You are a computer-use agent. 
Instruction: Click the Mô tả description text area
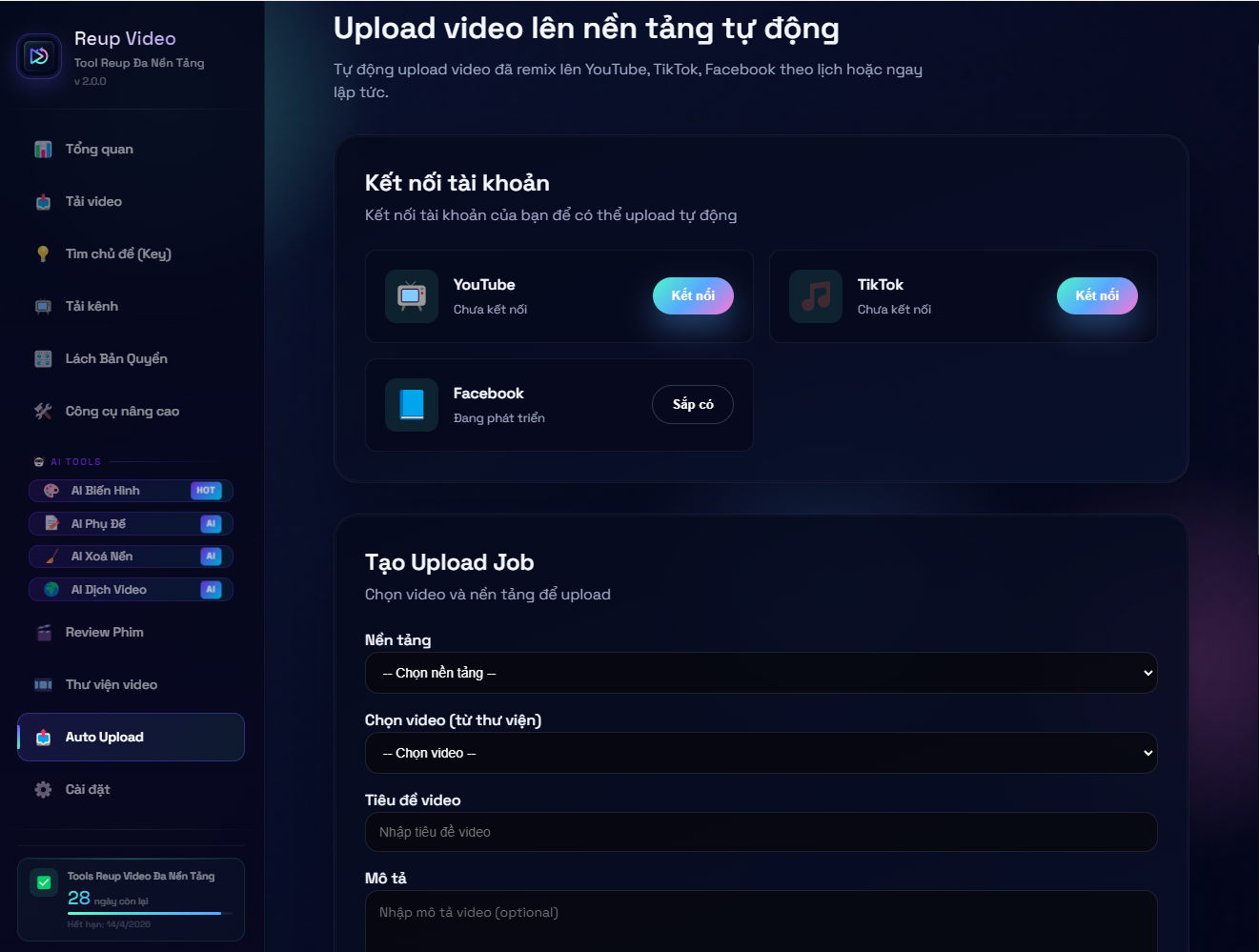click(x=761, y=921)
